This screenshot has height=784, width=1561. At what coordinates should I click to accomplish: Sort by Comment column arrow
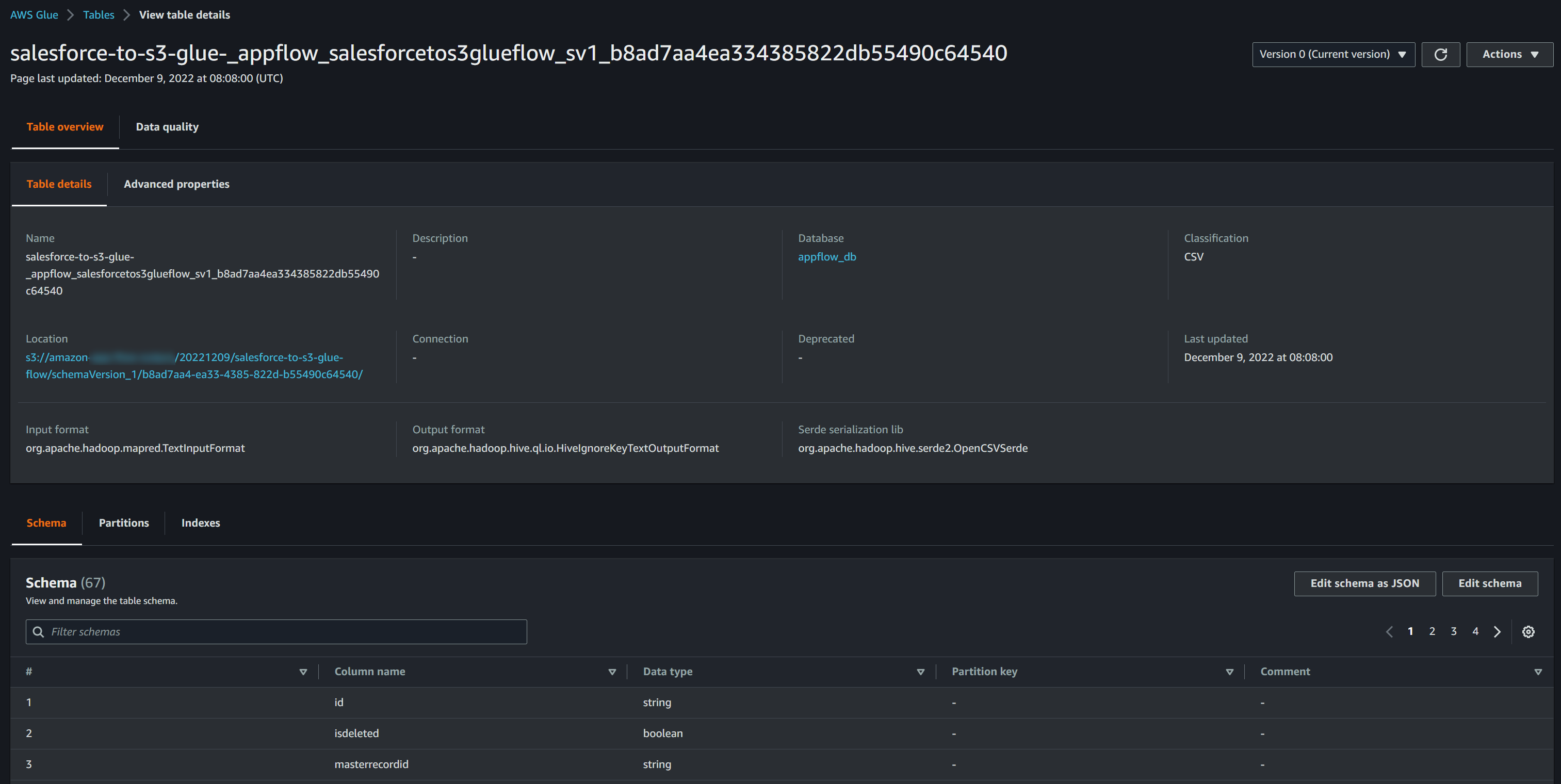1537,672
